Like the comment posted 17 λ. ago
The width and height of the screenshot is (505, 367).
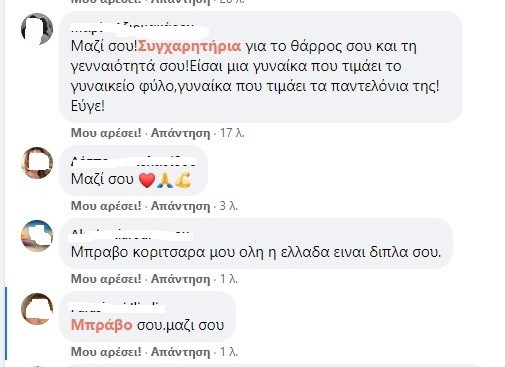[106, 133]
